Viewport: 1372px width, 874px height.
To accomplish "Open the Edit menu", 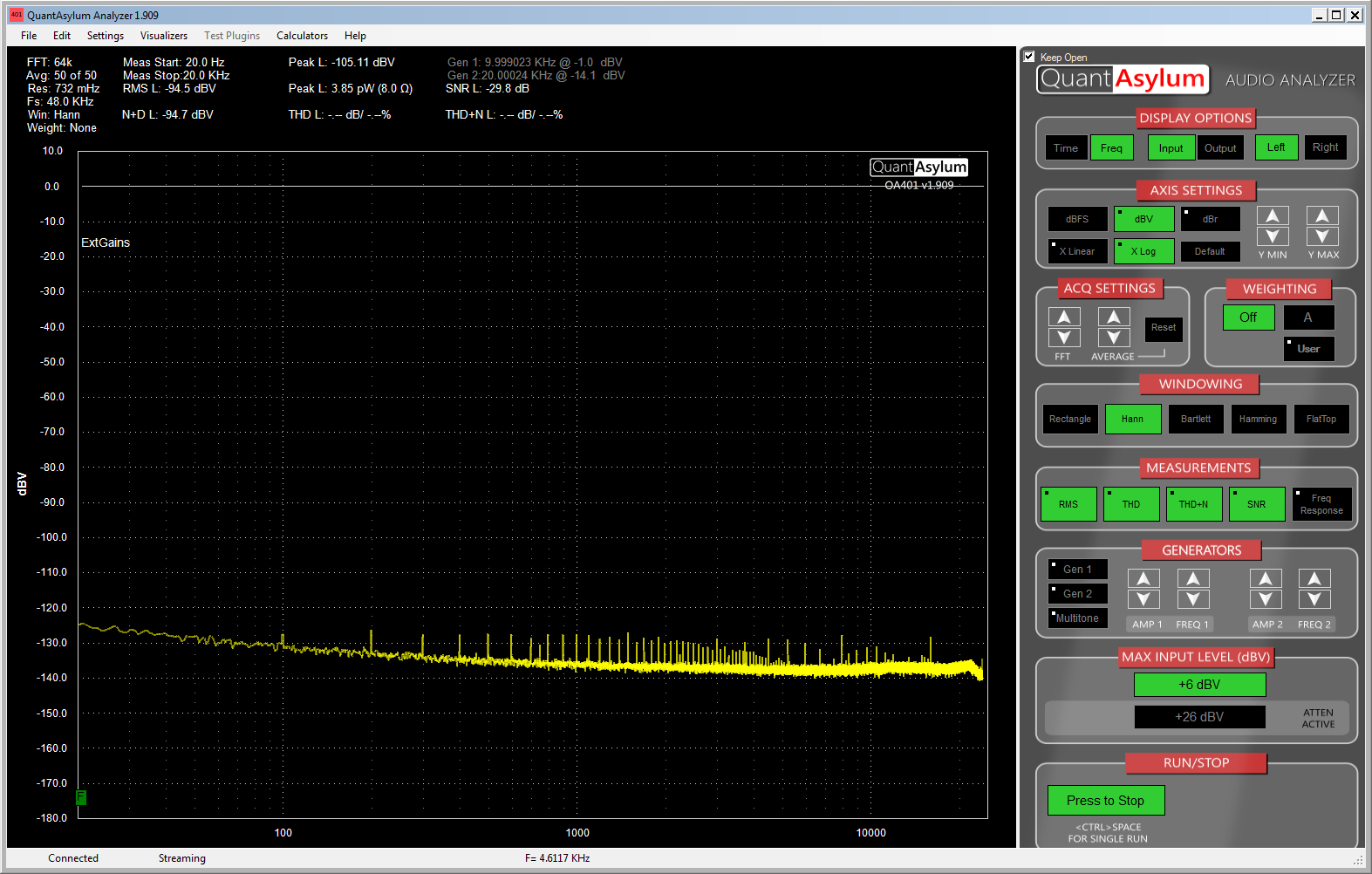I will point(62,36).
